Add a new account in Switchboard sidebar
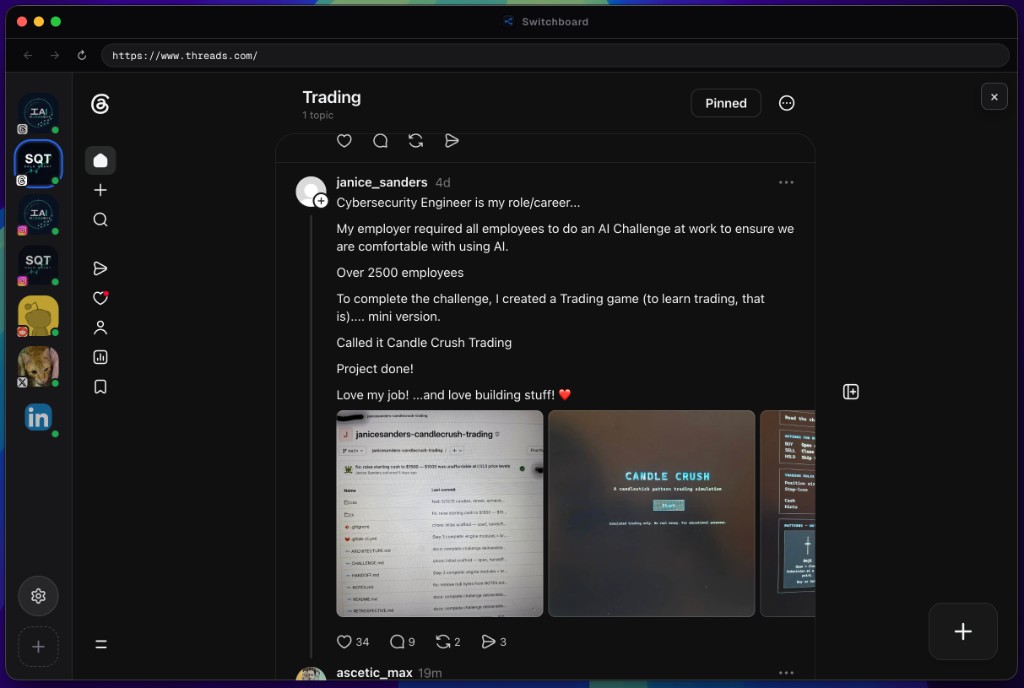Viewport: 1024px width, 688px height. [x=38, y=647]
